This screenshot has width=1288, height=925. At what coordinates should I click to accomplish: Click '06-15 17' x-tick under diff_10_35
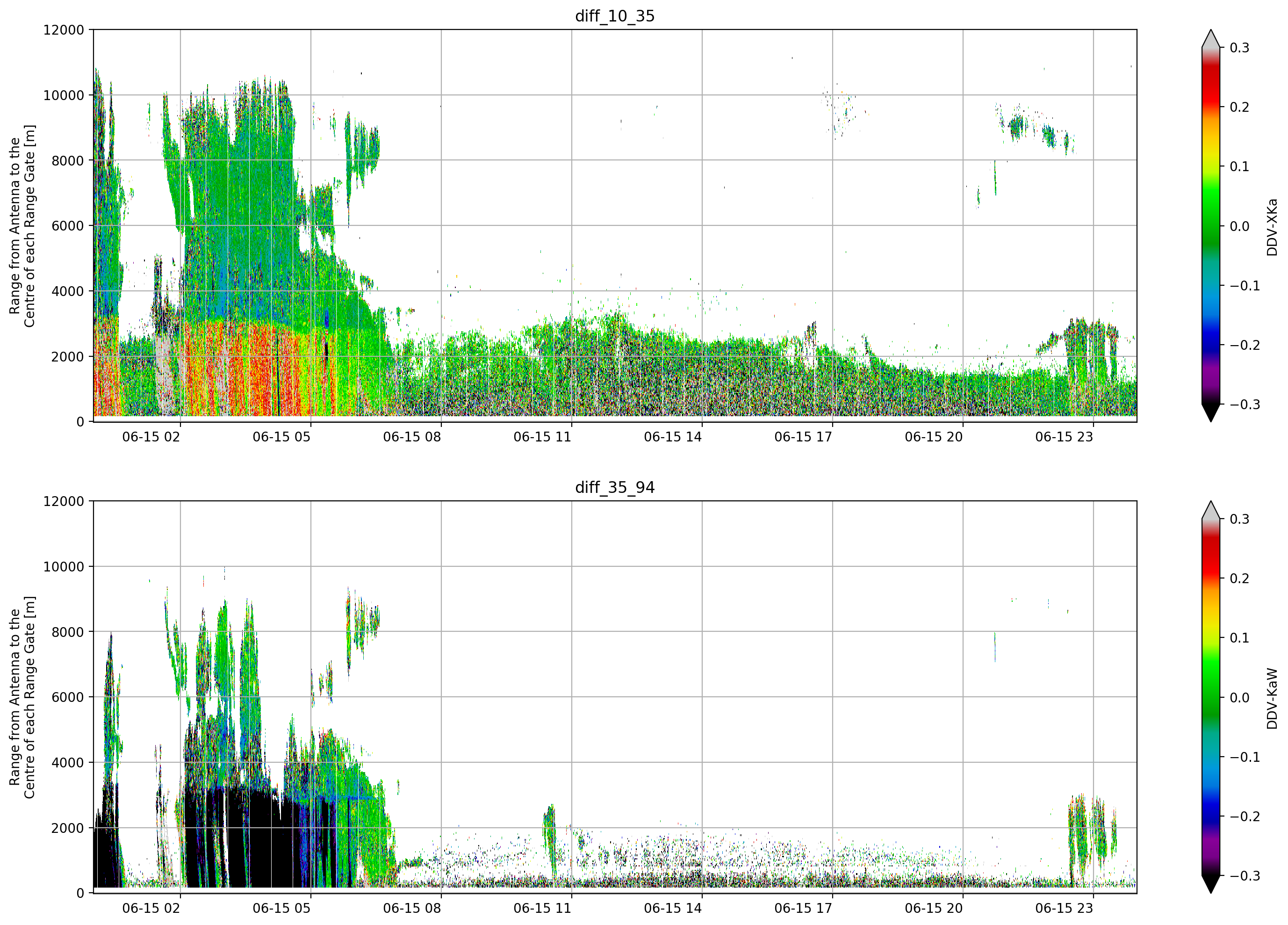(804, 437)
